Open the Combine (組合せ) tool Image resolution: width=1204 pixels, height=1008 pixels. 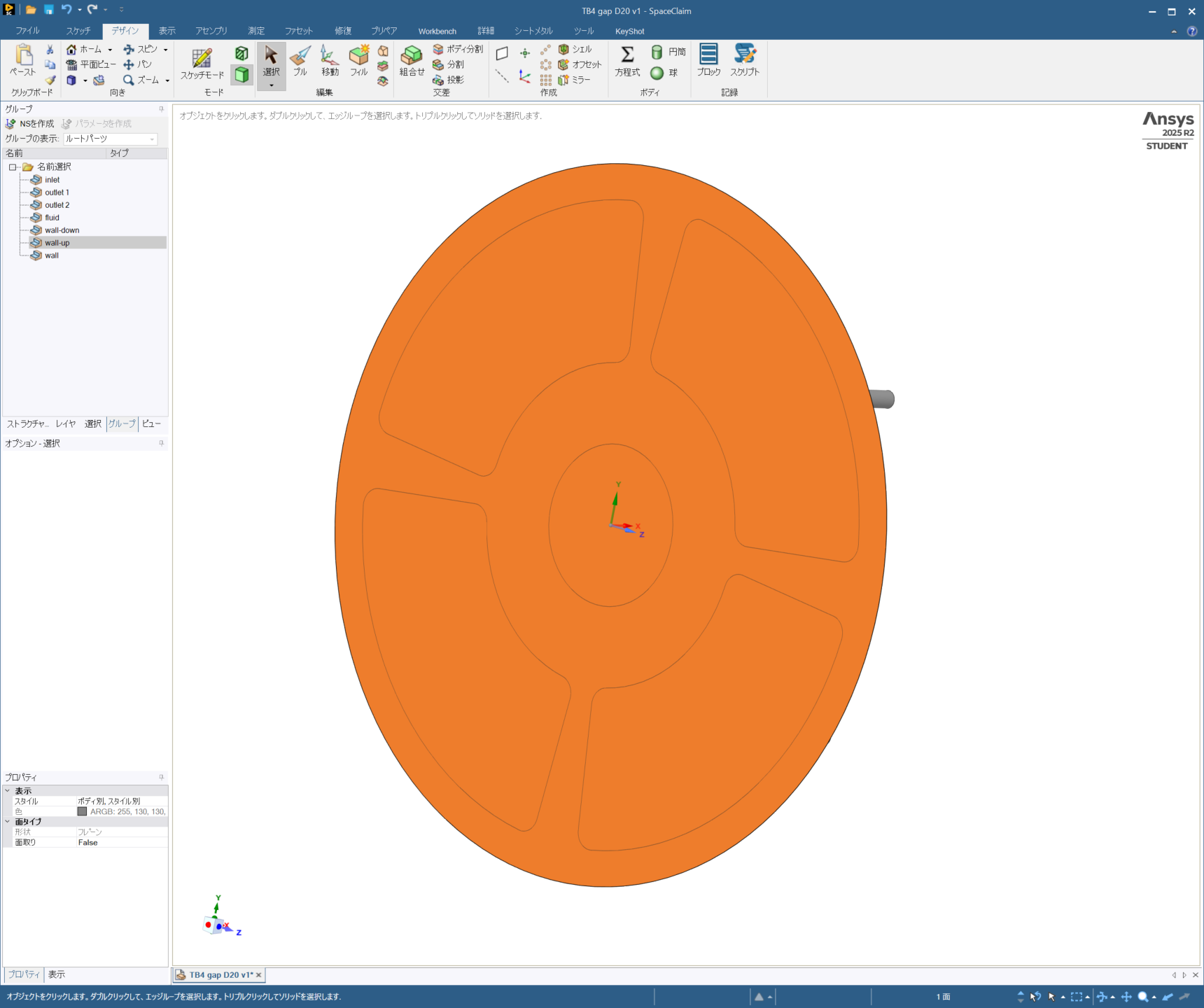(x=412, y=61)
